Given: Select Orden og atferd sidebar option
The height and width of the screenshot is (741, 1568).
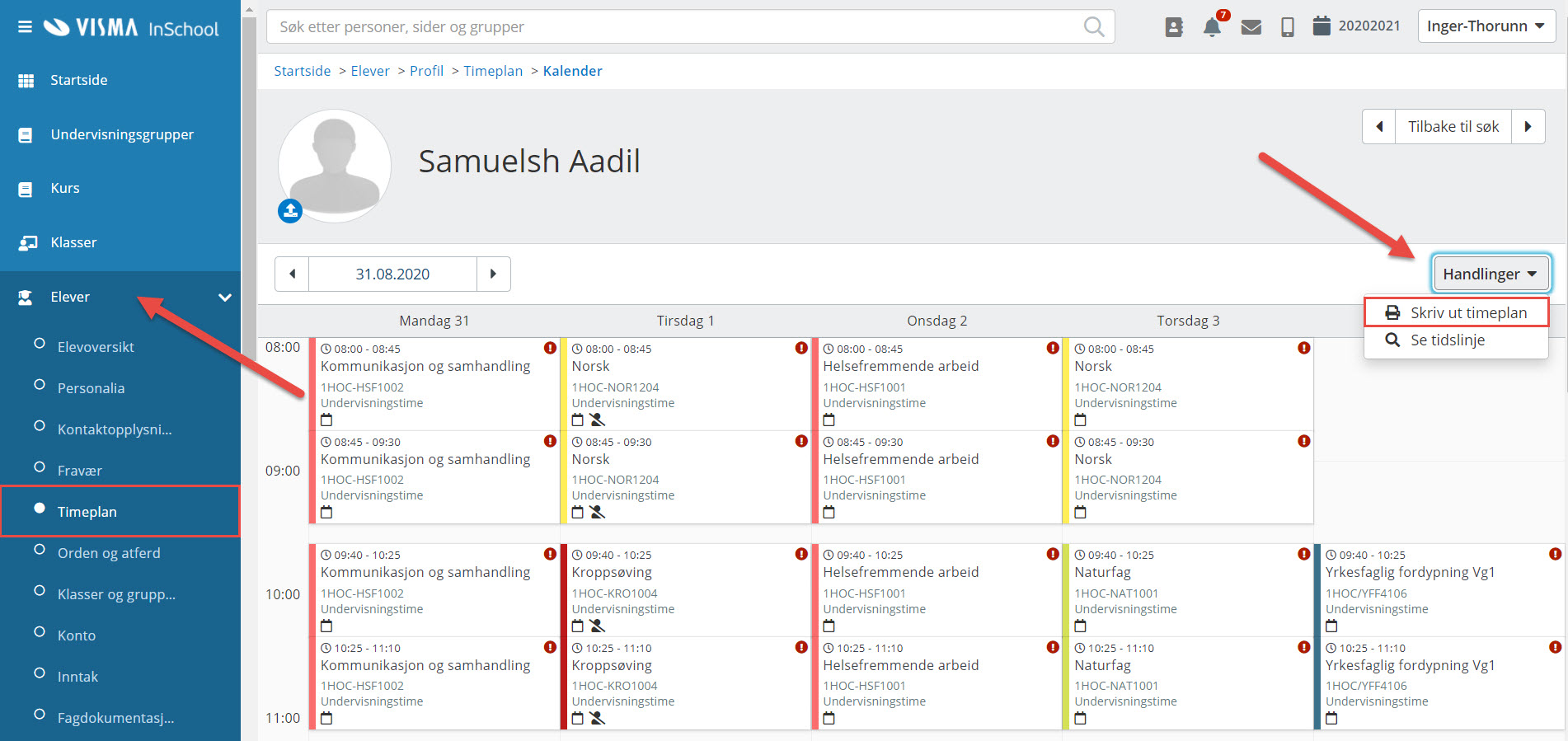Looking at the screenshot, I should pos(109,553).
